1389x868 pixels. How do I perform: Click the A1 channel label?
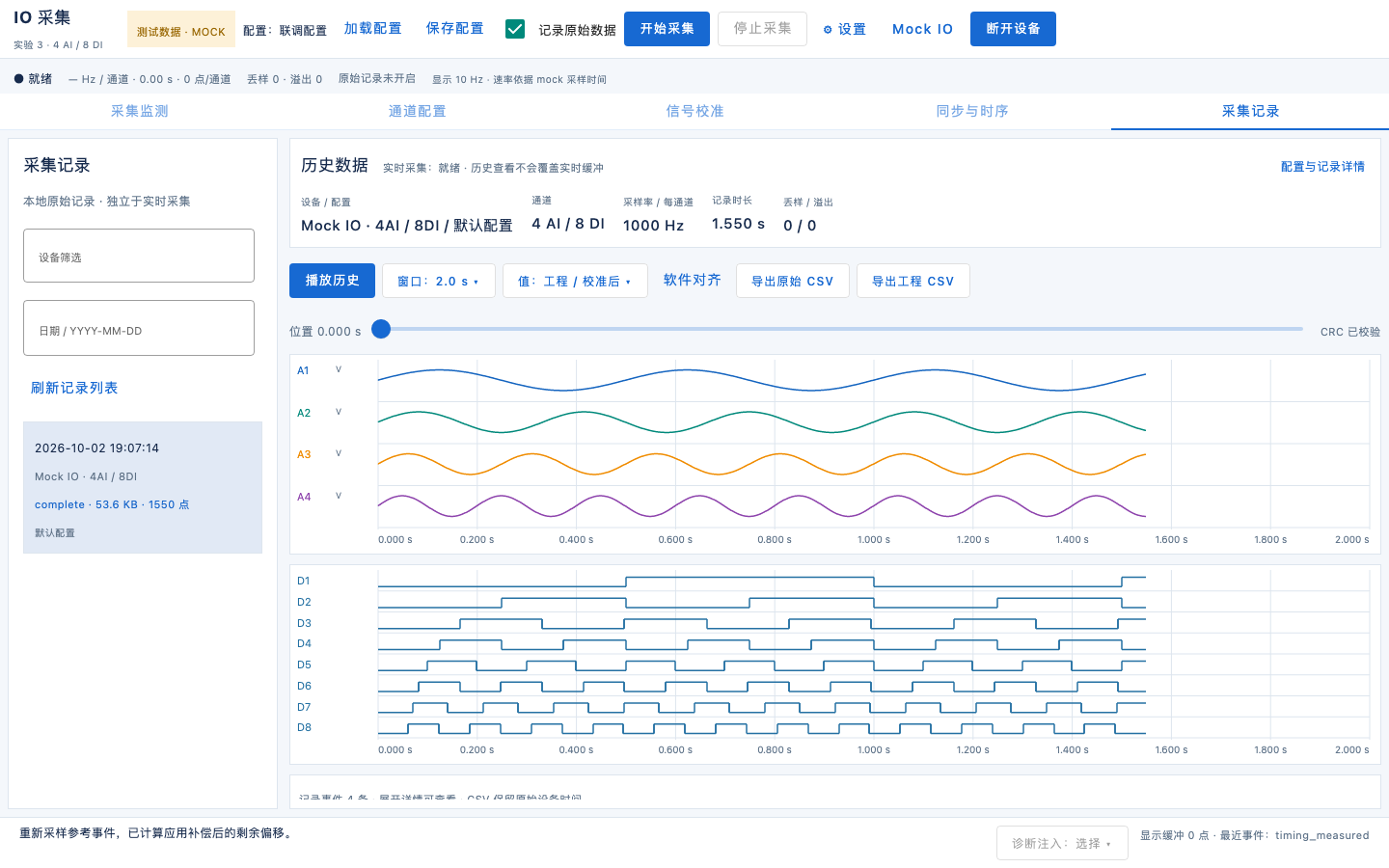tap(303, 370)
